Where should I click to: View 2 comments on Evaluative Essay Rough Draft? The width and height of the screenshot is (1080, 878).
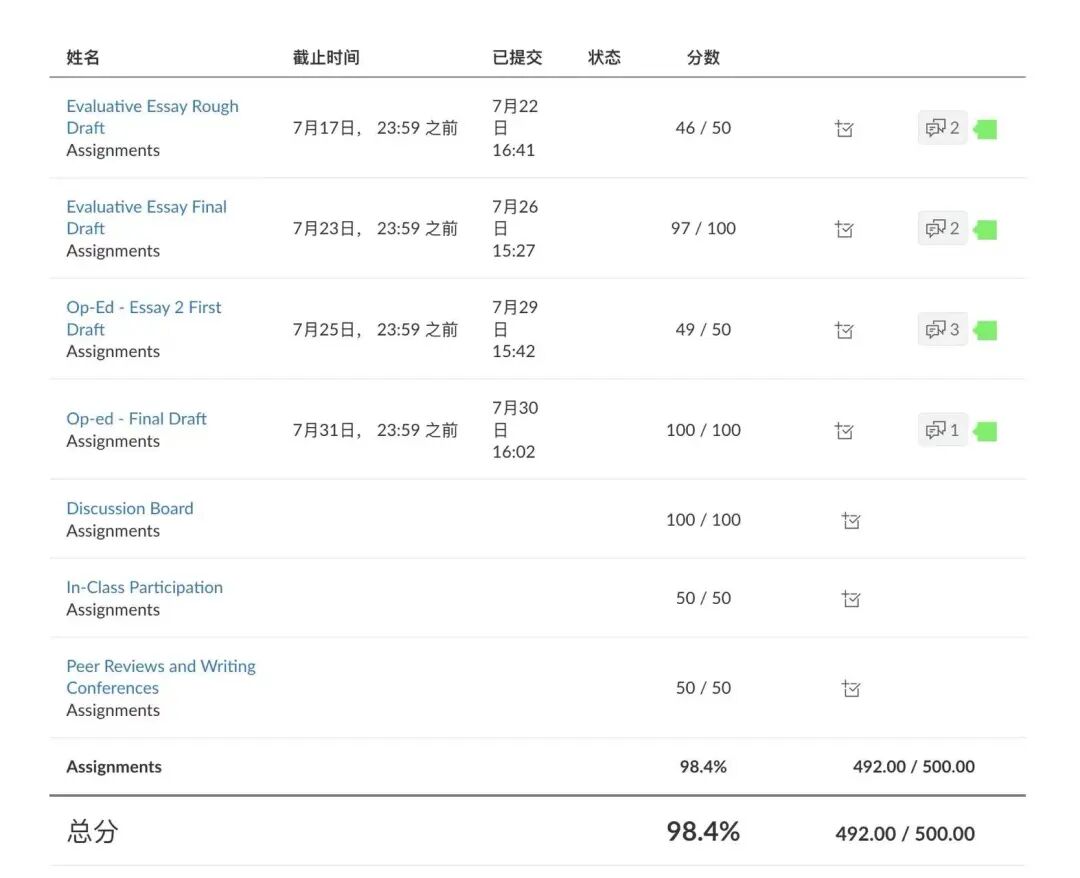click(x=942, y=128)
